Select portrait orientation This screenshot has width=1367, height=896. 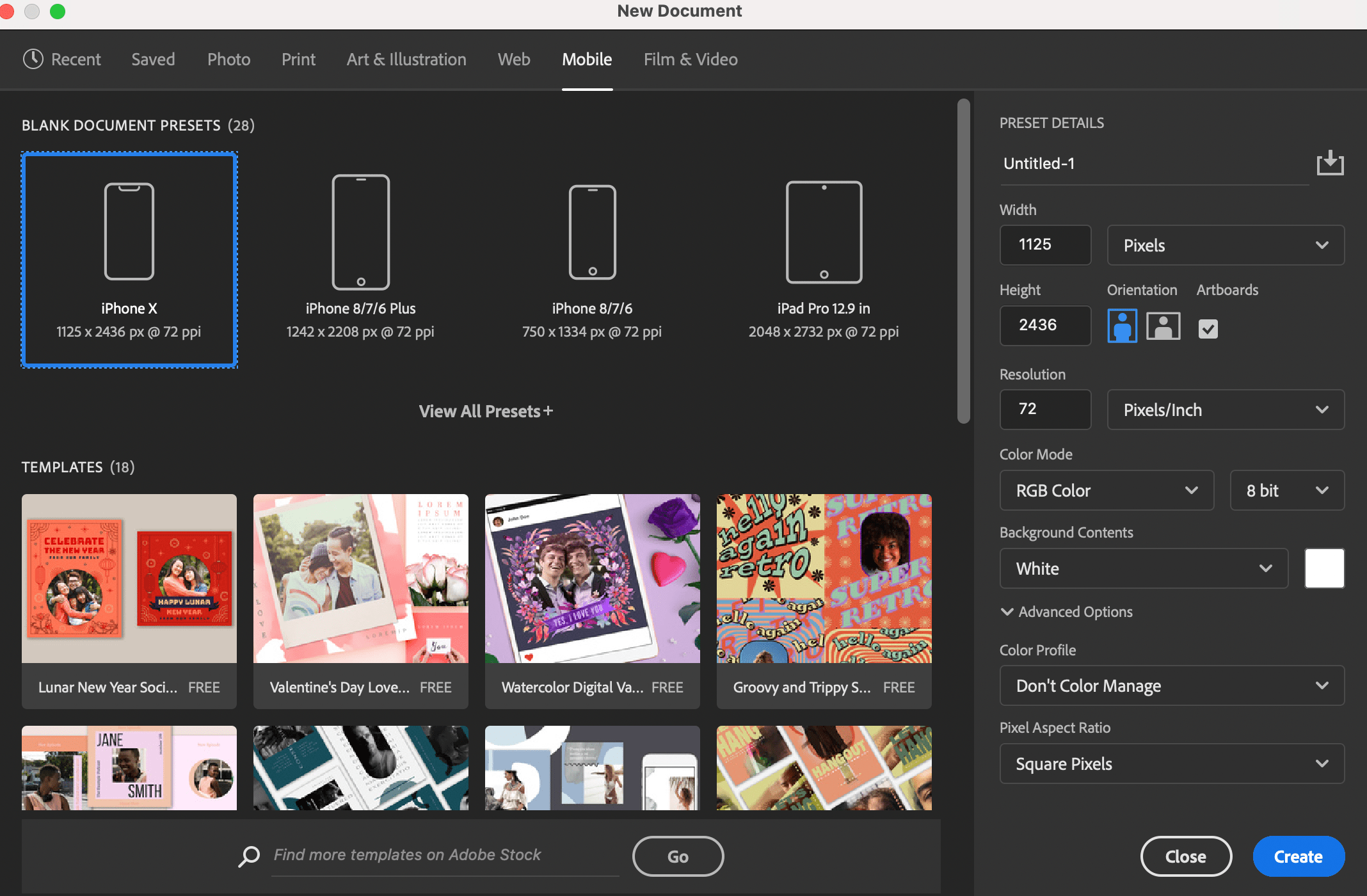[x=1122, y=326]
